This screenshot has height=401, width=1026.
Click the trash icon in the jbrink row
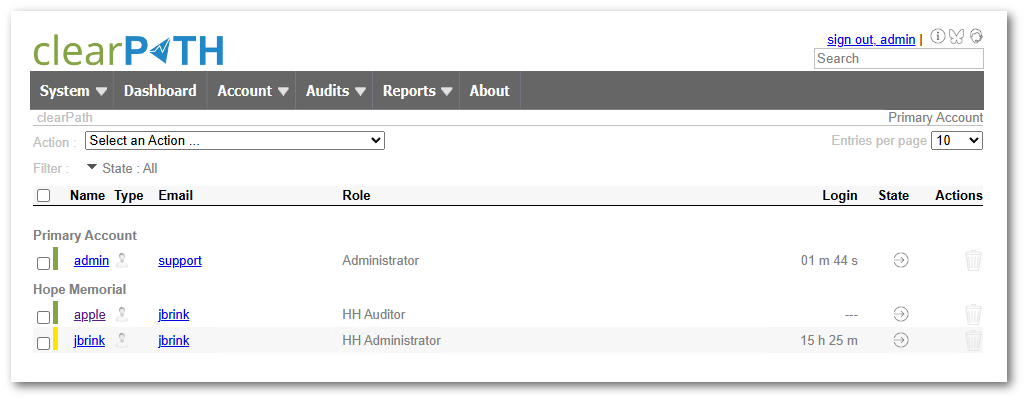[x=973, y=340]
